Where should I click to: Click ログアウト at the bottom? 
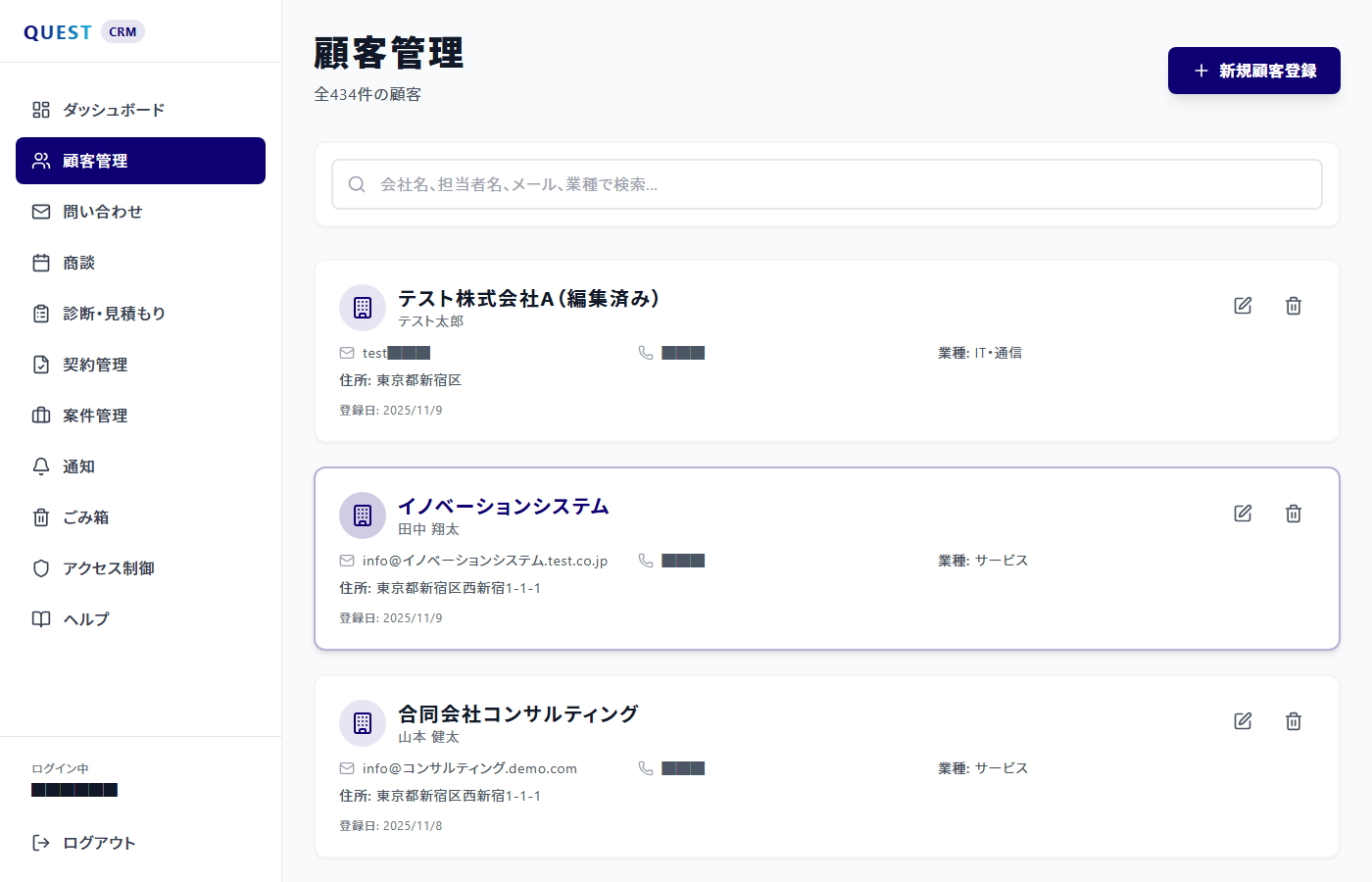click(98, 842)
